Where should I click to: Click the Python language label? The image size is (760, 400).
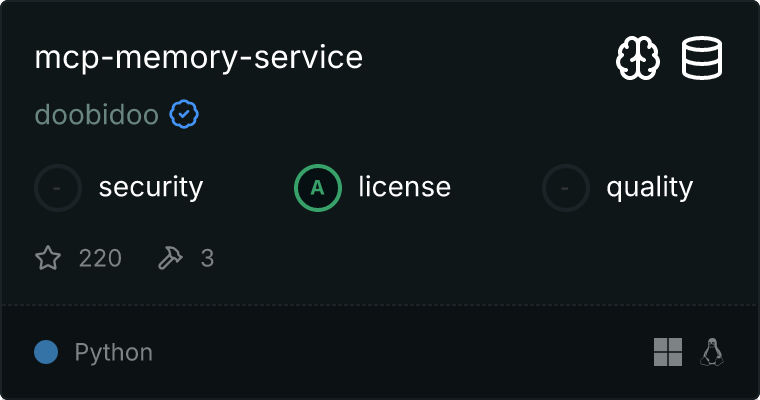click(114, 353)
